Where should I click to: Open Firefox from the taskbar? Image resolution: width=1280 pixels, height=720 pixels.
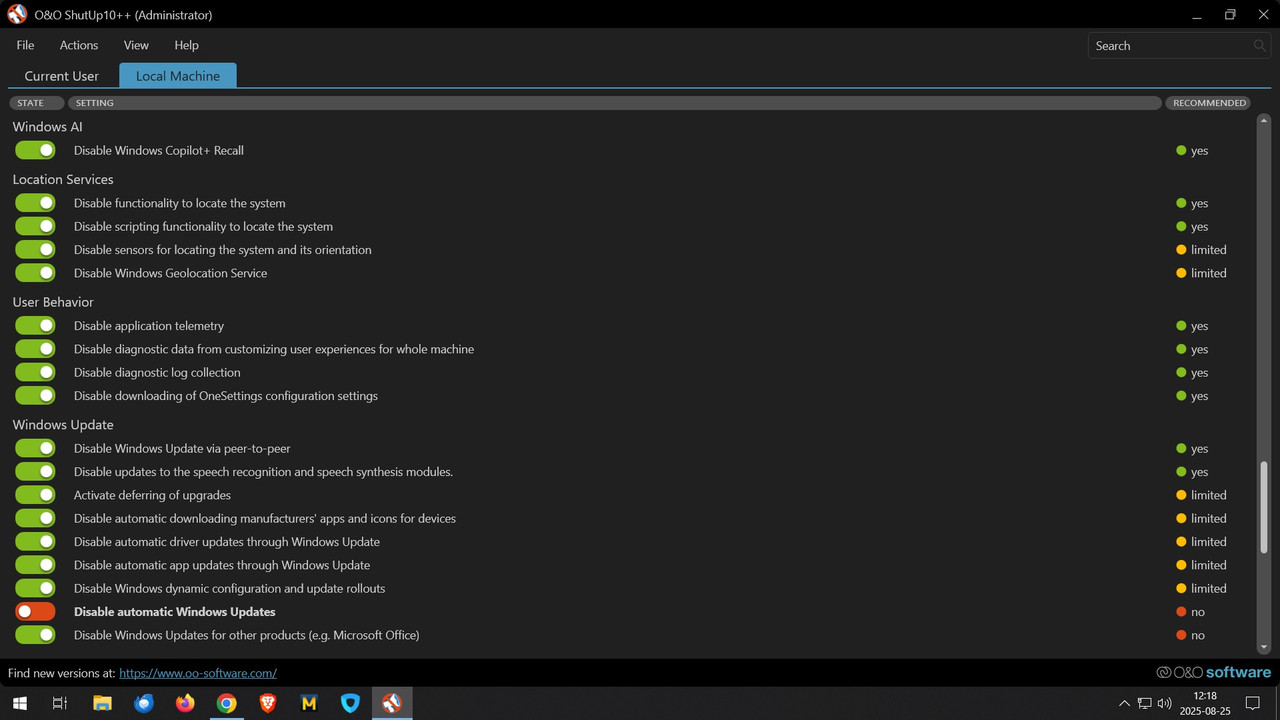[x=185, y=703]
